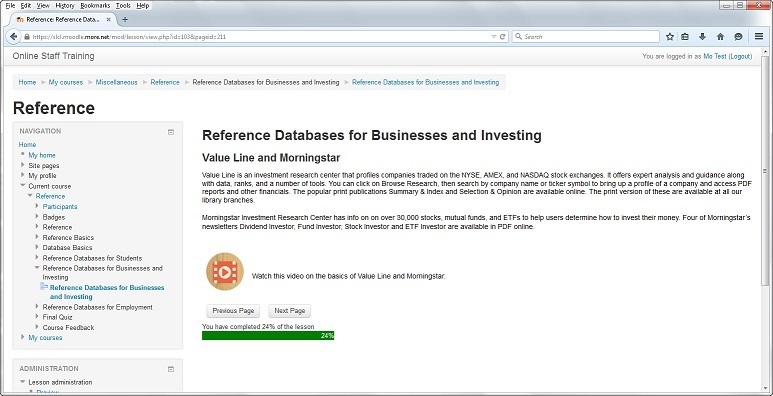The image size is (773, 396).
Task: Open the History menu
Action: pyautogui.click(x=65, y=5)
